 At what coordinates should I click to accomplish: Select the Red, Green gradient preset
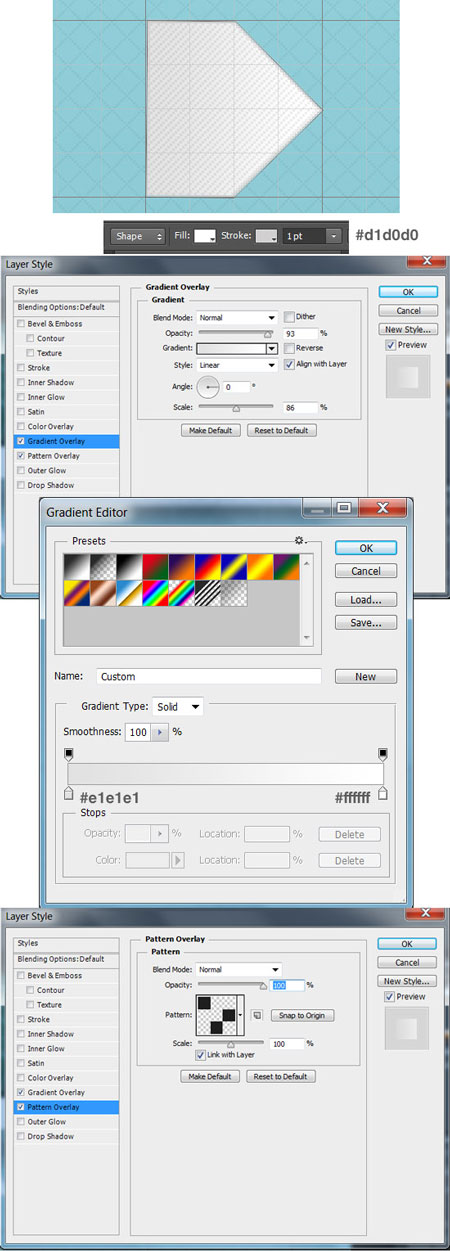(154, 566)
